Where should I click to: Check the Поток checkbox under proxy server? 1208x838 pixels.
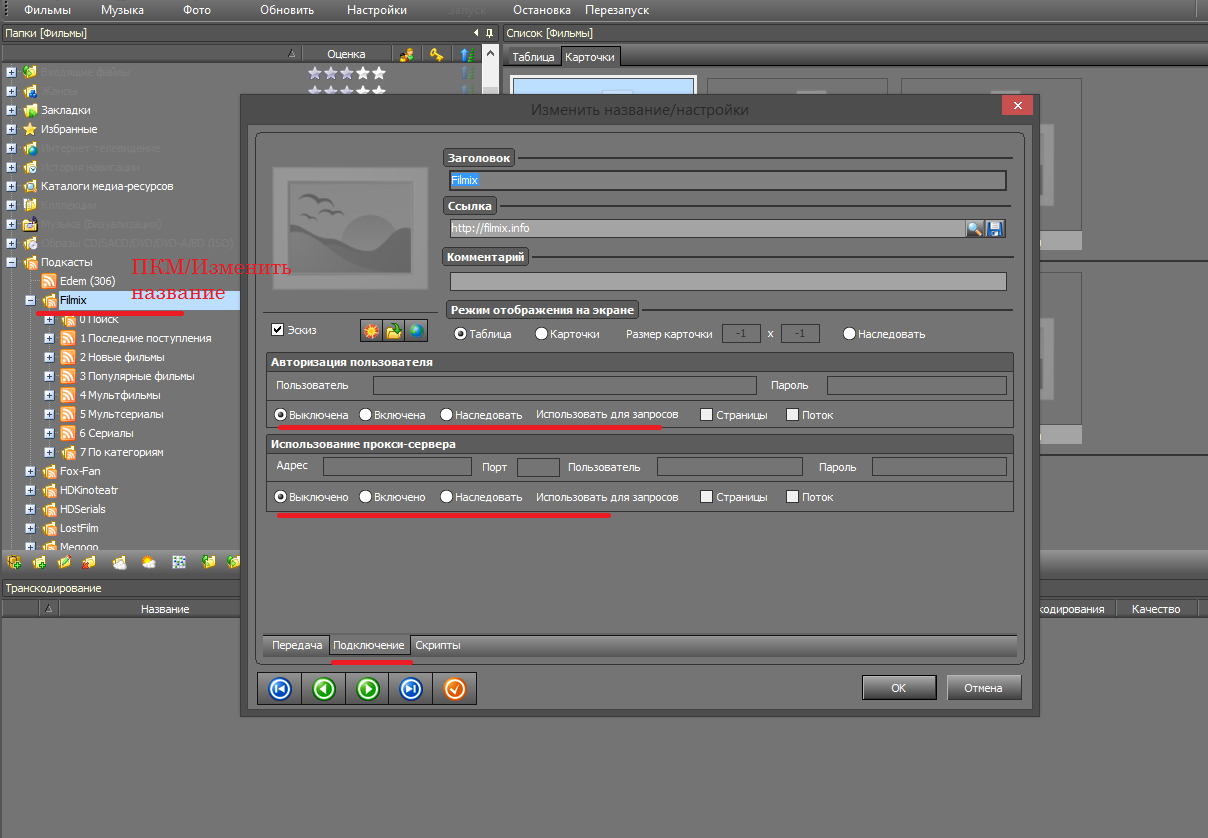click(793, 497)
